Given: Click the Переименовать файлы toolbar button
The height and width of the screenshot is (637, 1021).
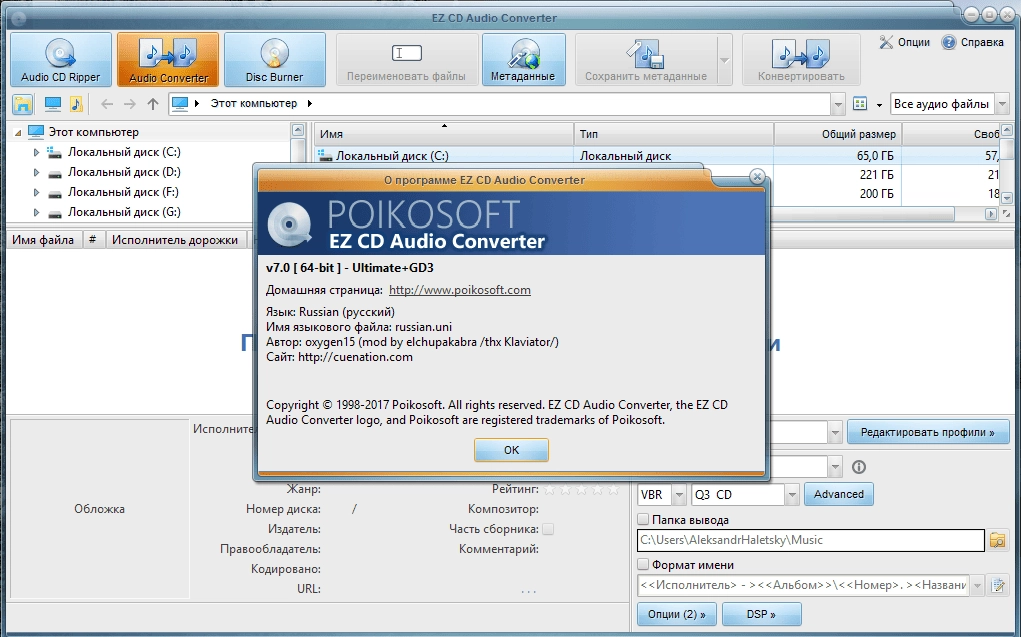Looking at the screenshot, I should (406, 59).
